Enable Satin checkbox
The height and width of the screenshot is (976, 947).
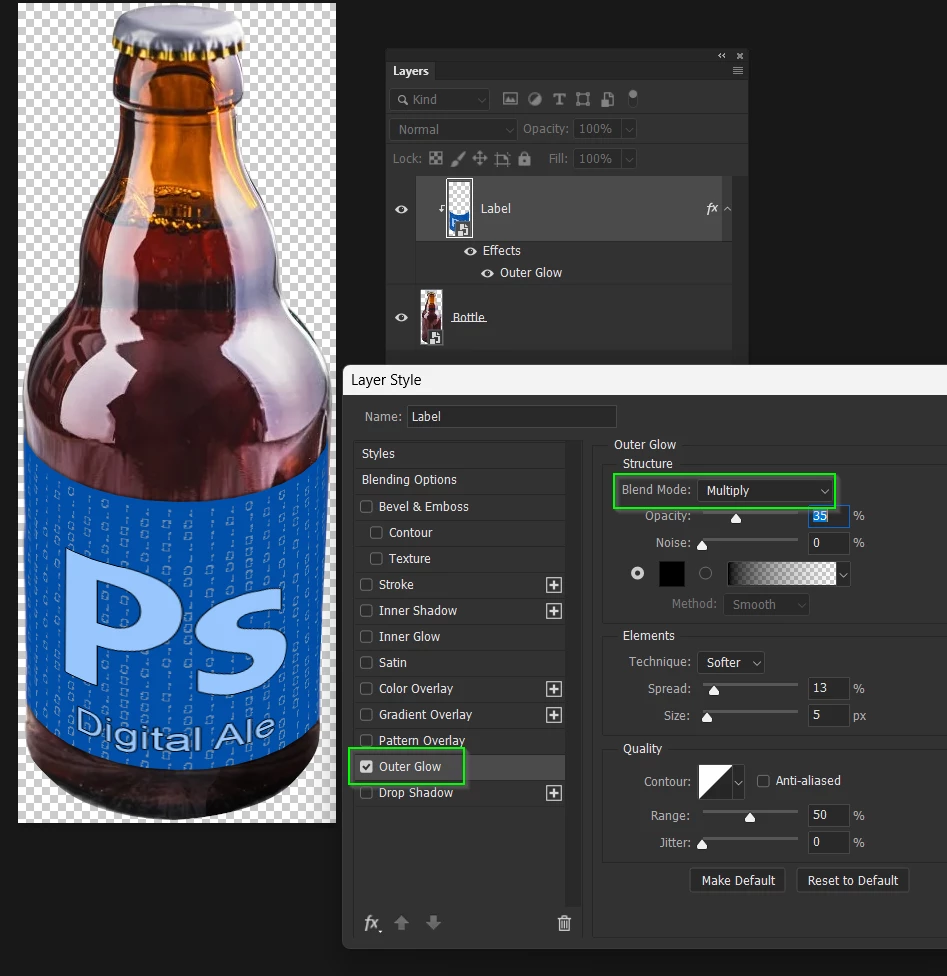[366, 662]
